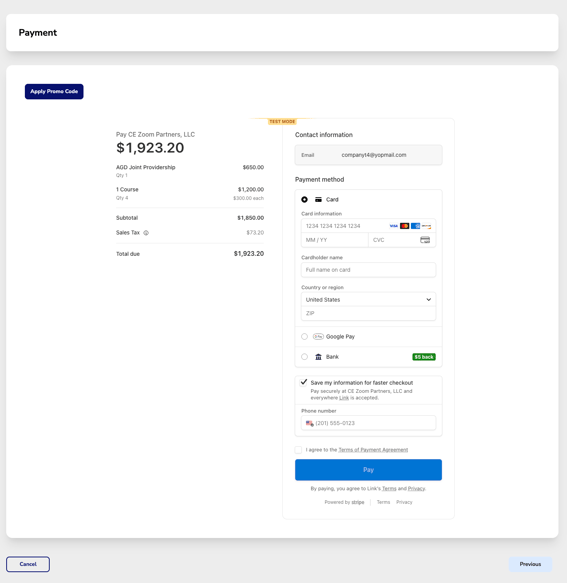Screen dimensions: 567x583
Task: Uncheck Save my information for faster checkout
Action: click(304, 382)
